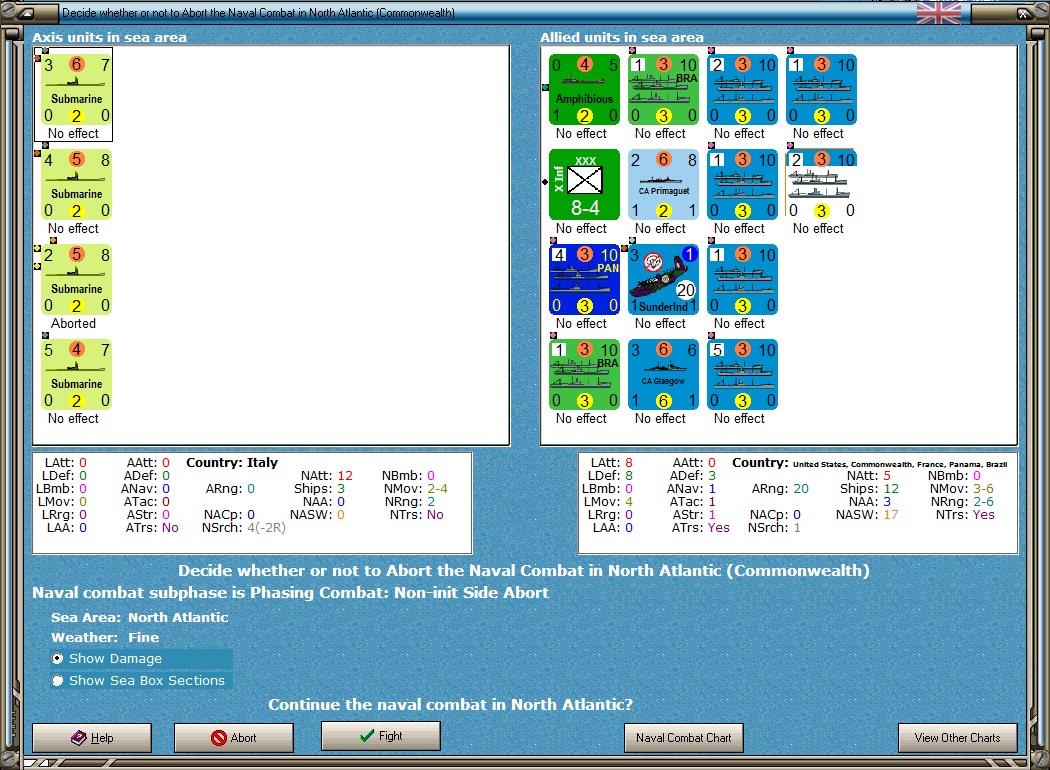Click the 'Country: Italy' label
This screenshot has height=770, width=1050.
(232, 463)
